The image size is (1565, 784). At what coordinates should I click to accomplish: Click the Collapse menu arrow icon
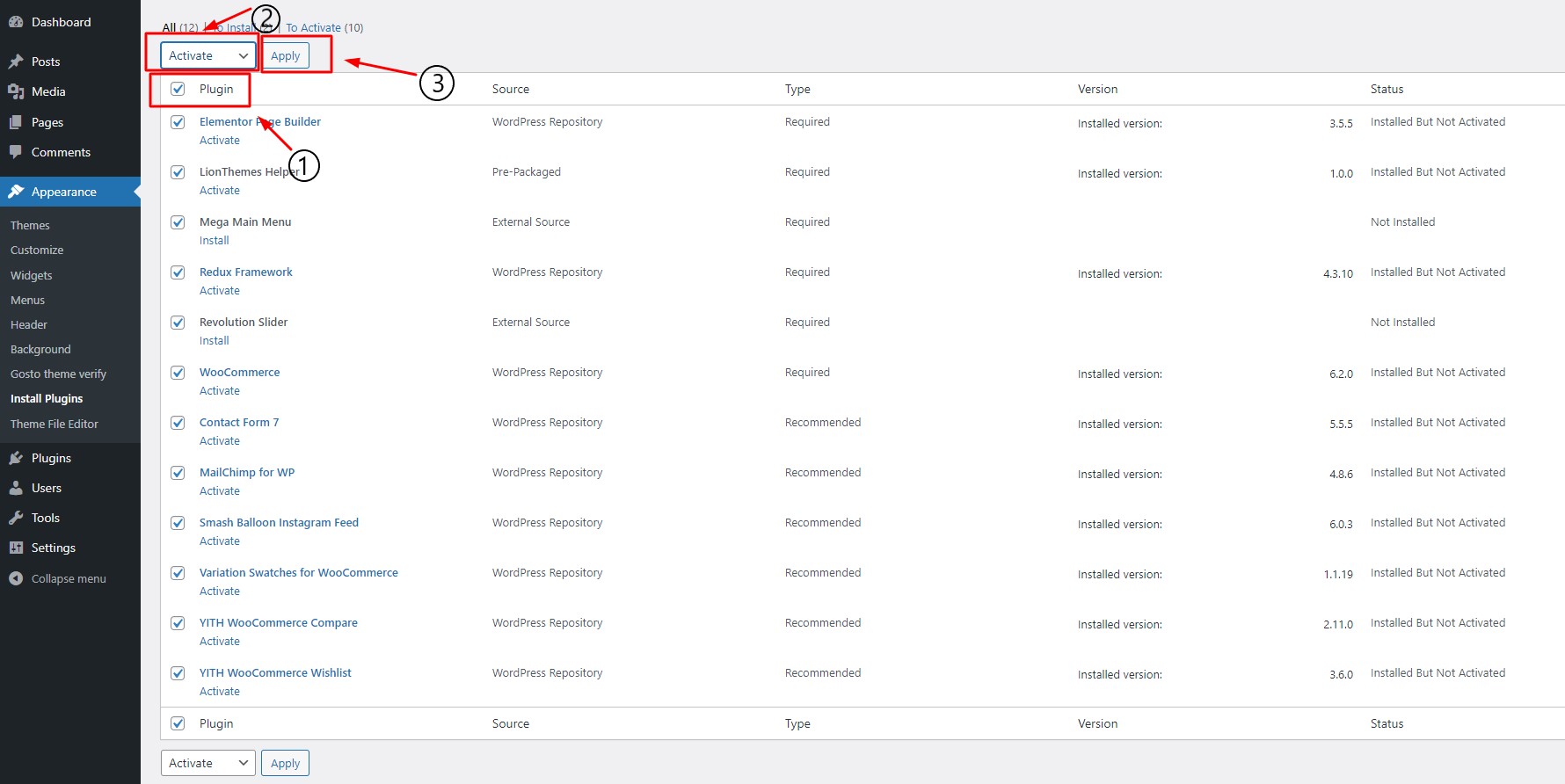[16, 578]
